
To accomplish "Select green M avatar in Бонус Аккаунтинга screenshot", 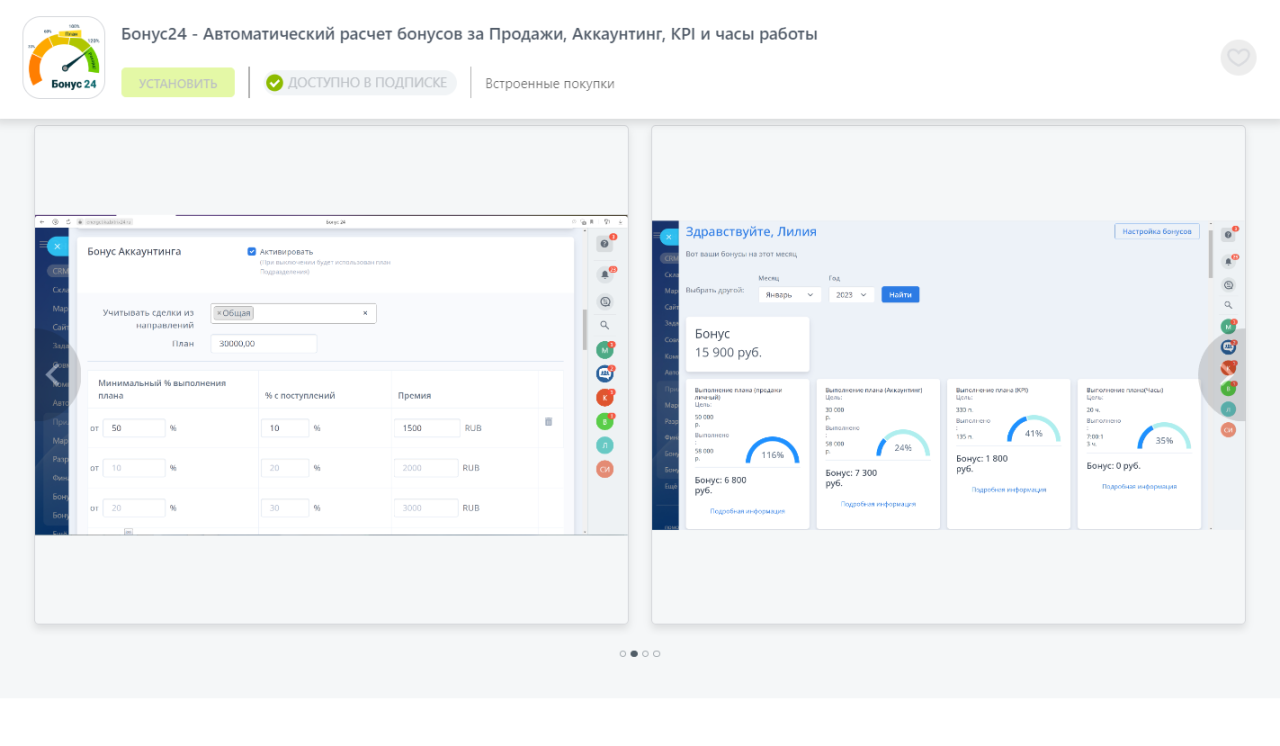I will click(604, 350).
